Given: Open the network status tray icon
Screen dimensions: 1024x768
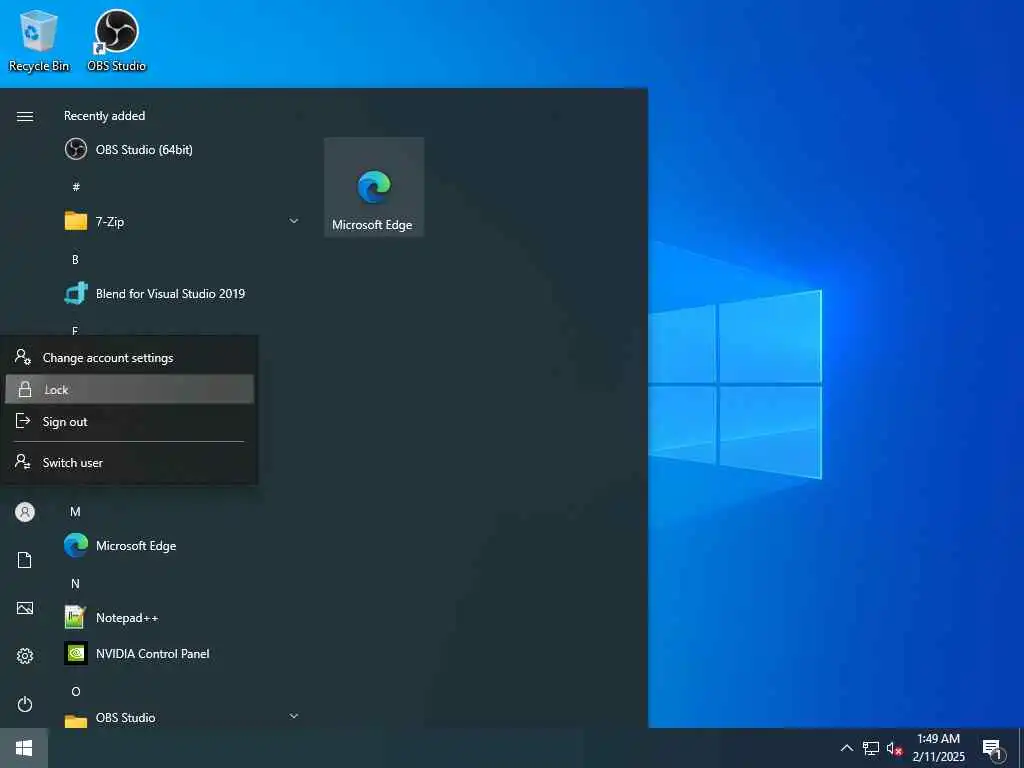Looking at the screenshot, I should click(870, 748).
